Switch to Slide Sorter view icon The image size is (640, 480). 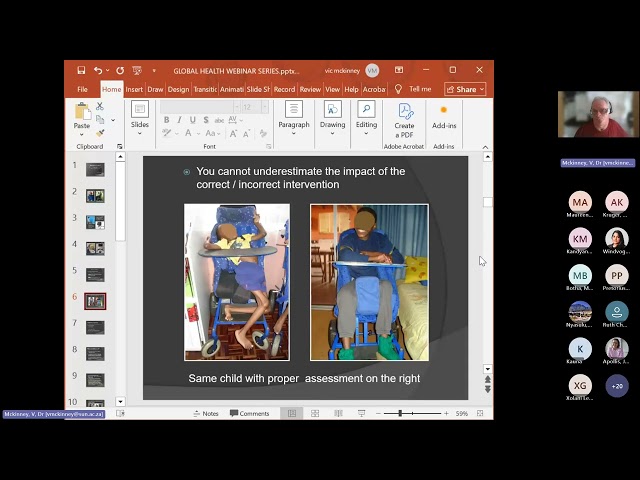point(315,413)
